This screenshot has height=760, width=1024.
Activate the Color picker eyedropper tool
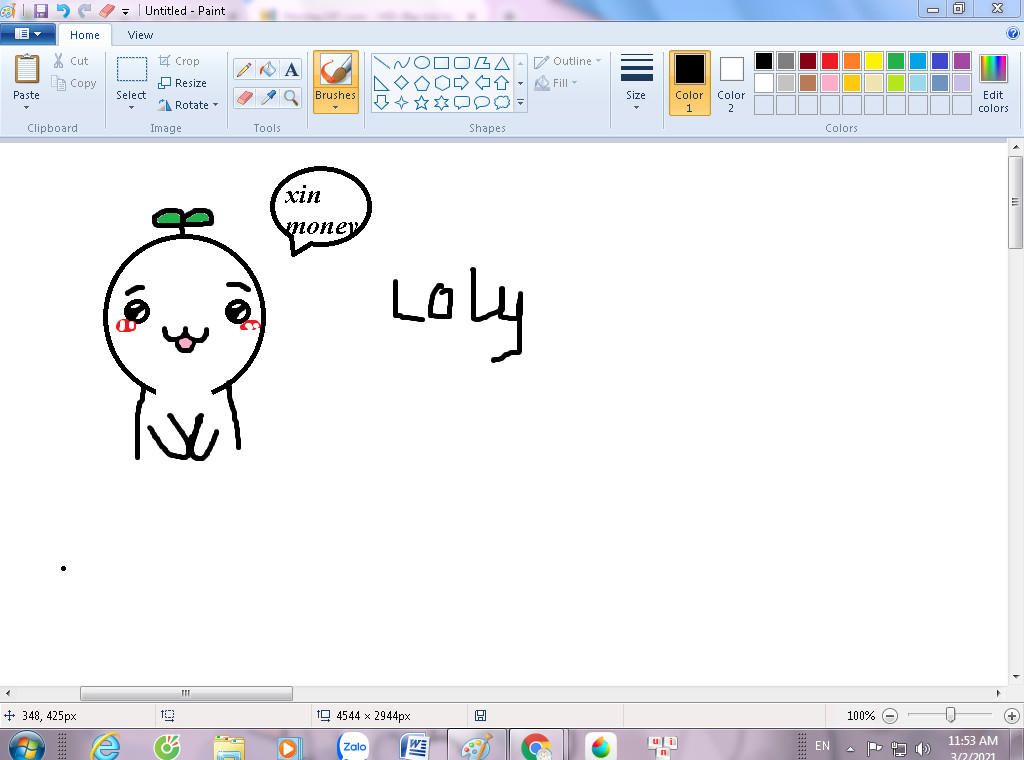pos(268,98)
